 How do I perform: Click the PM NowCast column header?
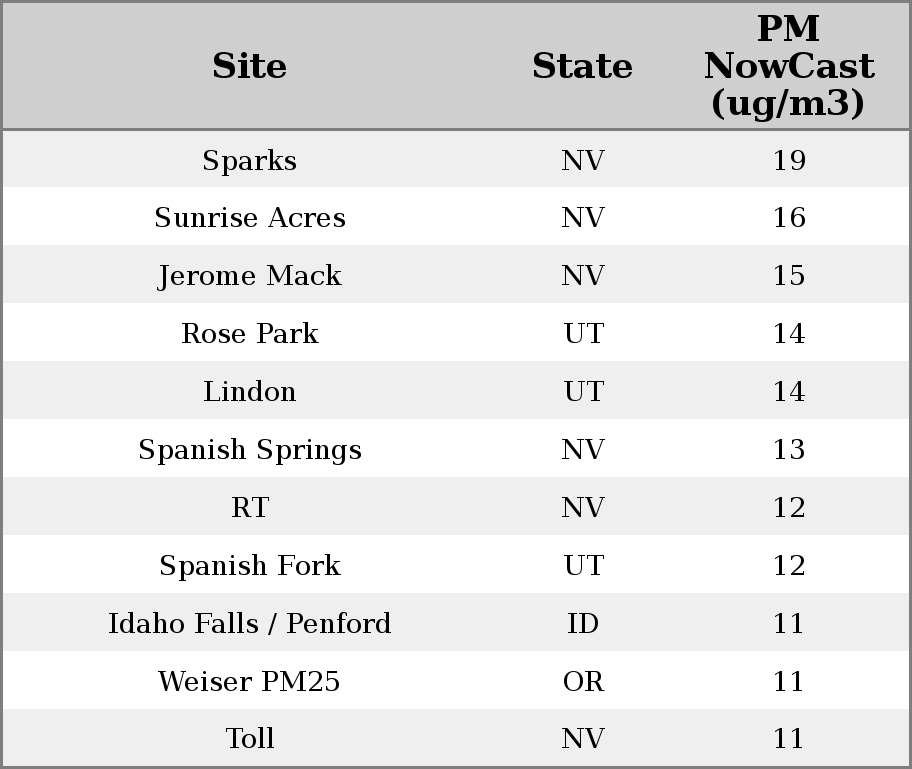click(x=788, y=67)
